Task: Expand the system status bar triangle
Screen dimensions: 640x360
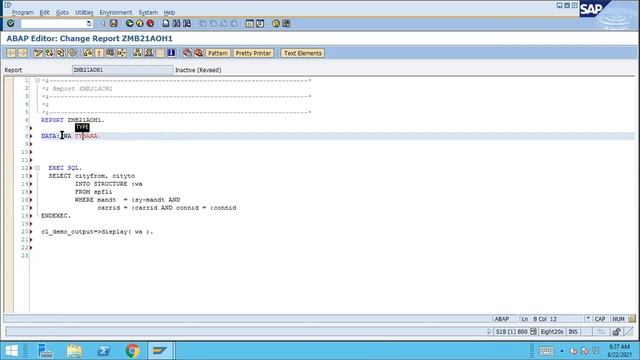Action: pyautogui.click(x=489, y=331)
